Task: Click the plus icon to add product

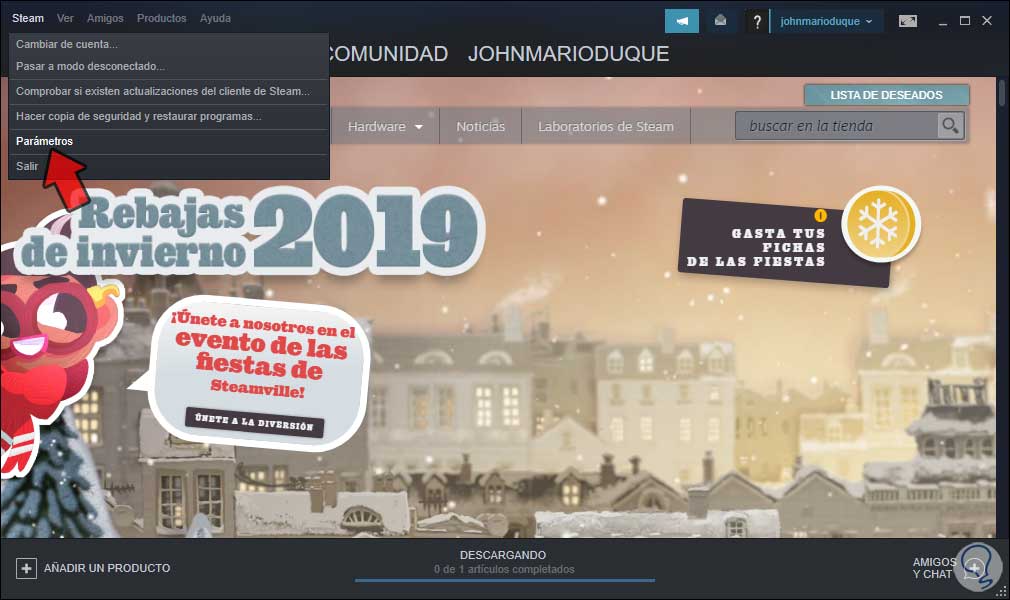Action: 26,568
